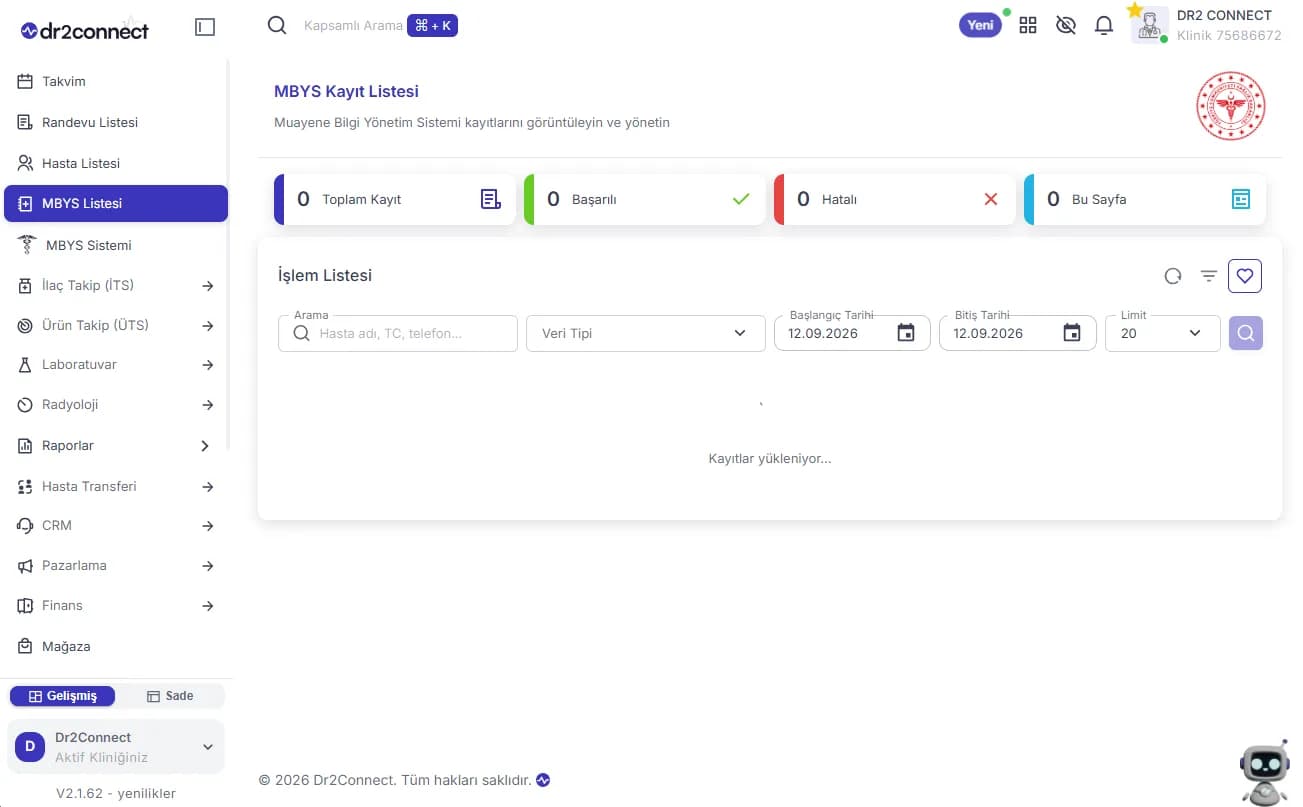Open the Bitiş Tarihi calendar icon
Viewport: 1303px width, 807px height.
1072,333
